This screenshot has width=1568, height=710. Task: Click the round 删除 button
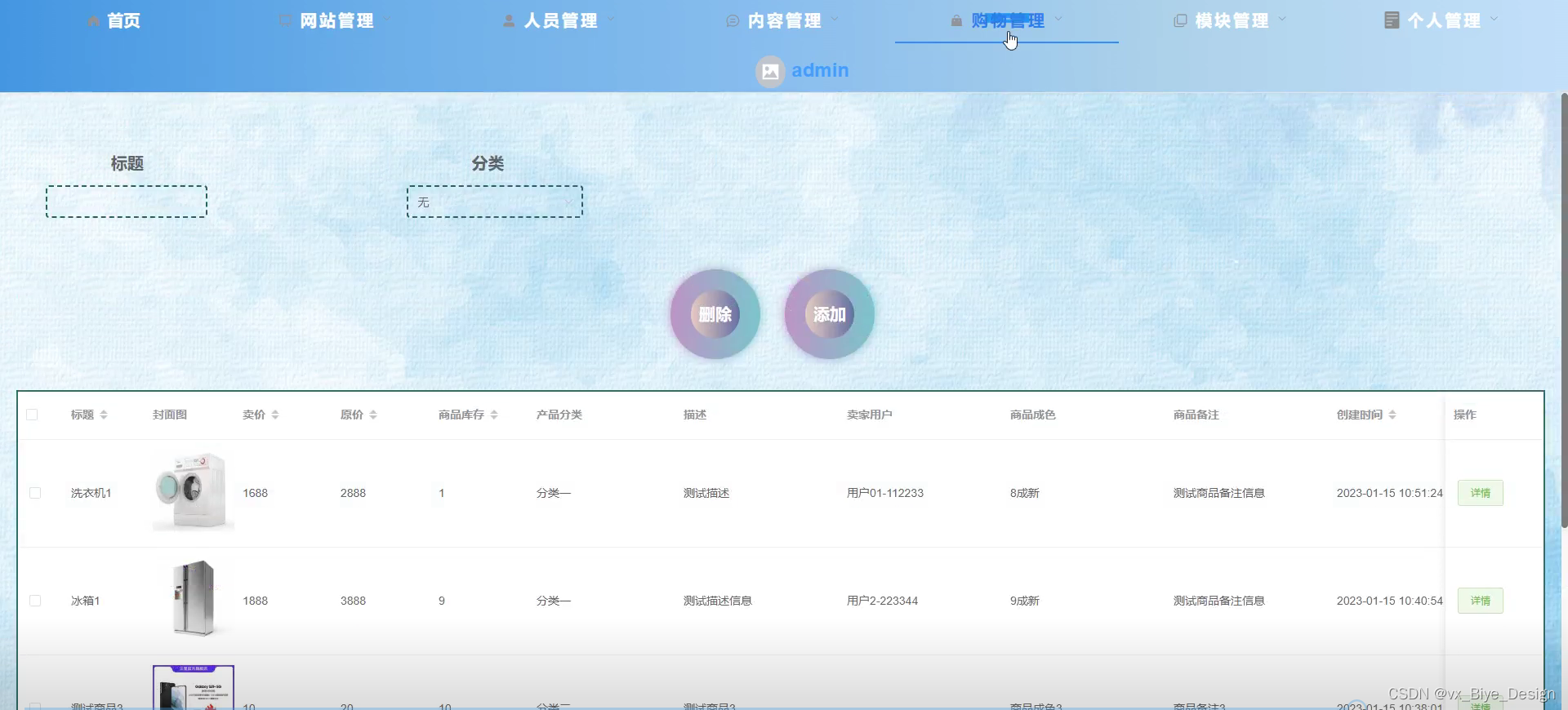tap(715, 314)
